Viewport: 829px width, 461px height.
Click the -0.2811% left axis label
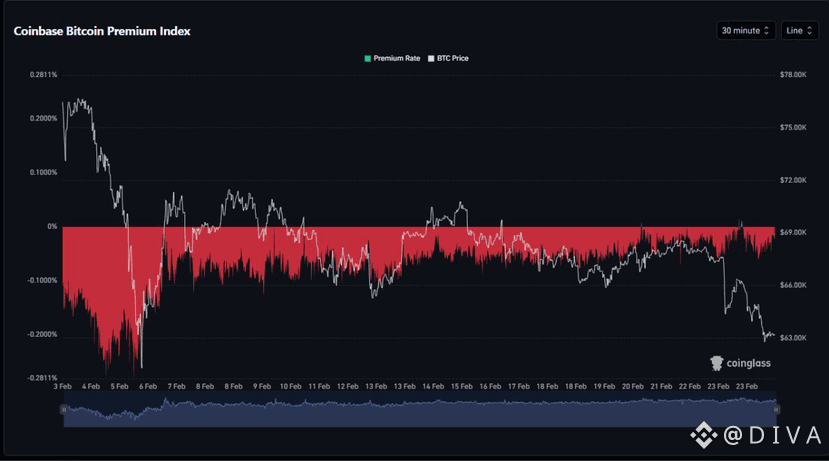(x=42, y=378)
